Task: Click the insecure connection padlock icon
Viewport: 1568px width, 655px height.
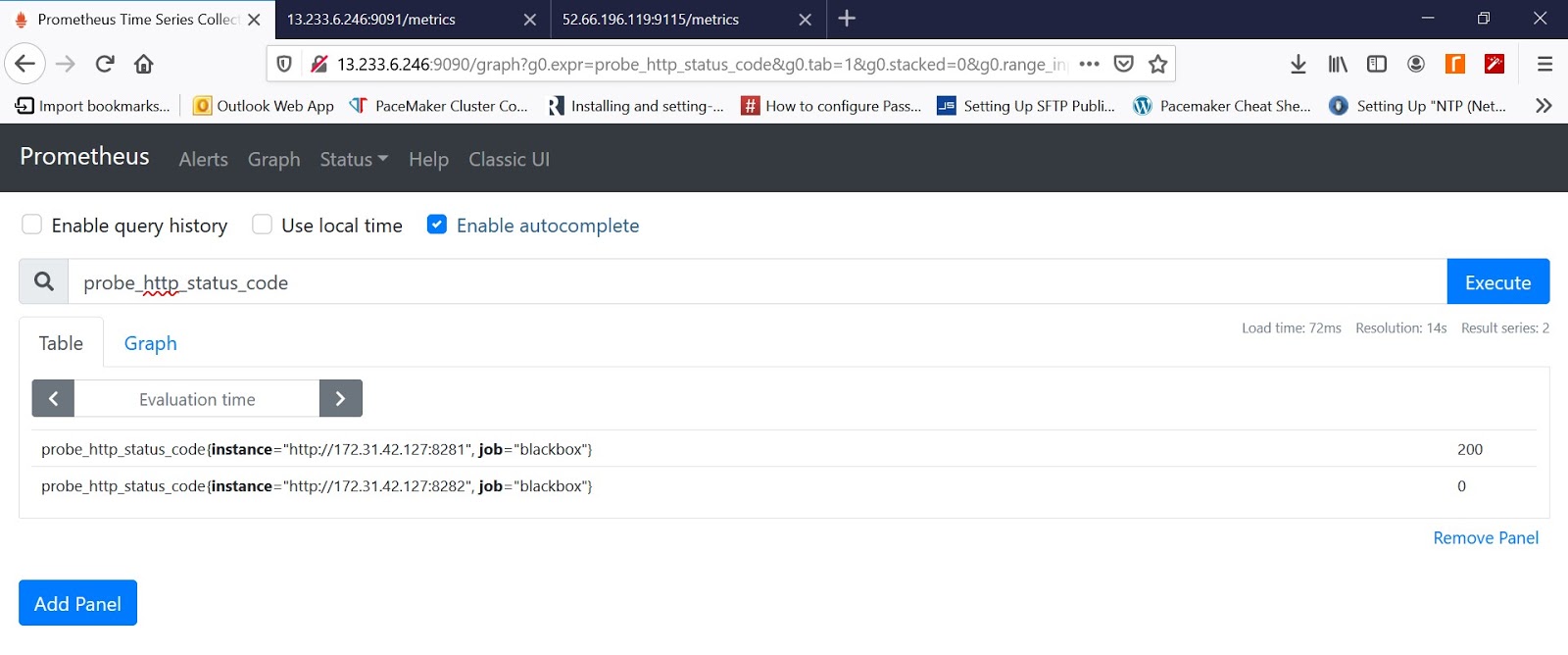Action: point(318,64)
